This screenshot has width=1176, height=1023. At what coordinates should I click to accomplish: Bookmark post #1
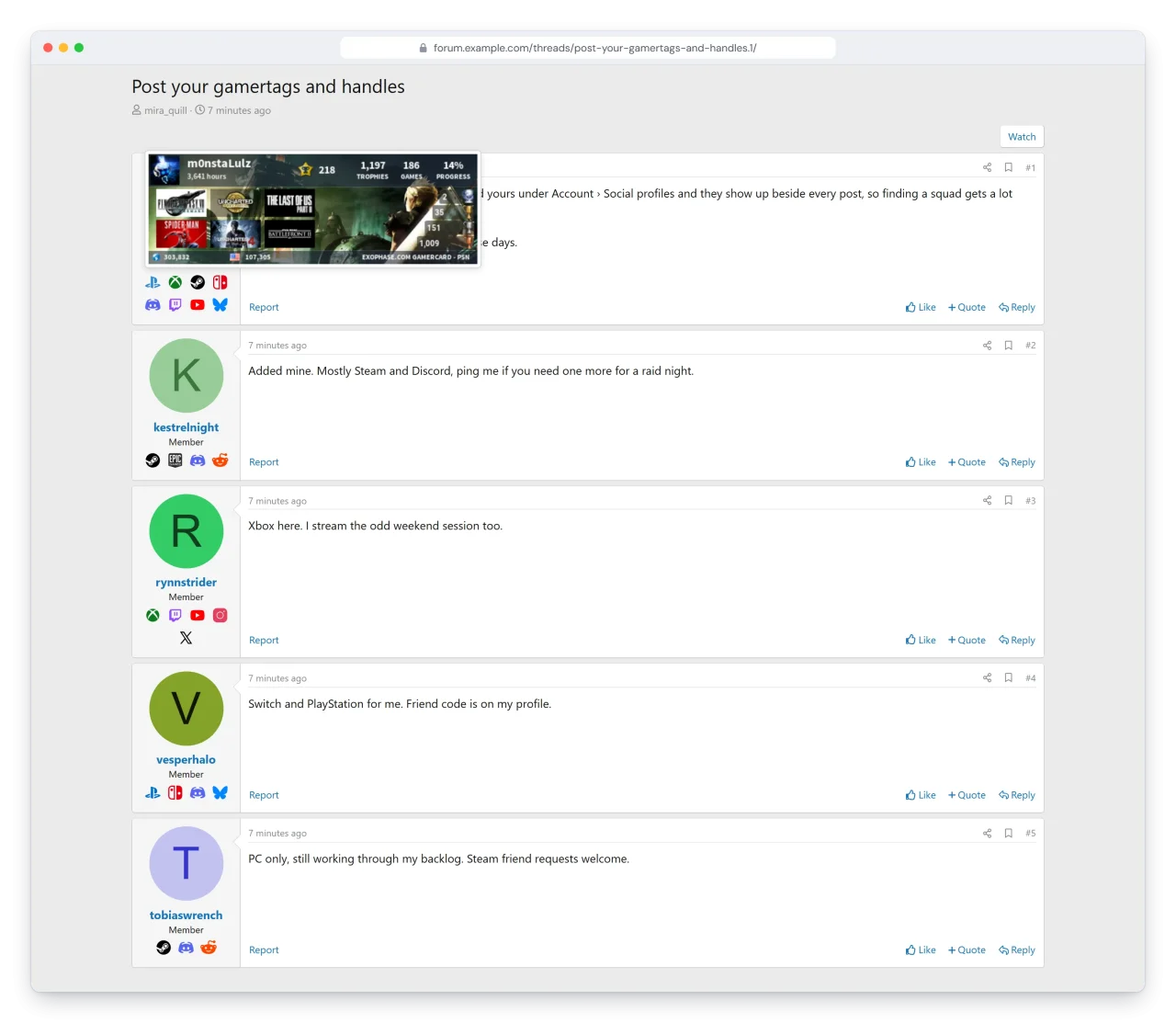[x=1008, y=167]
